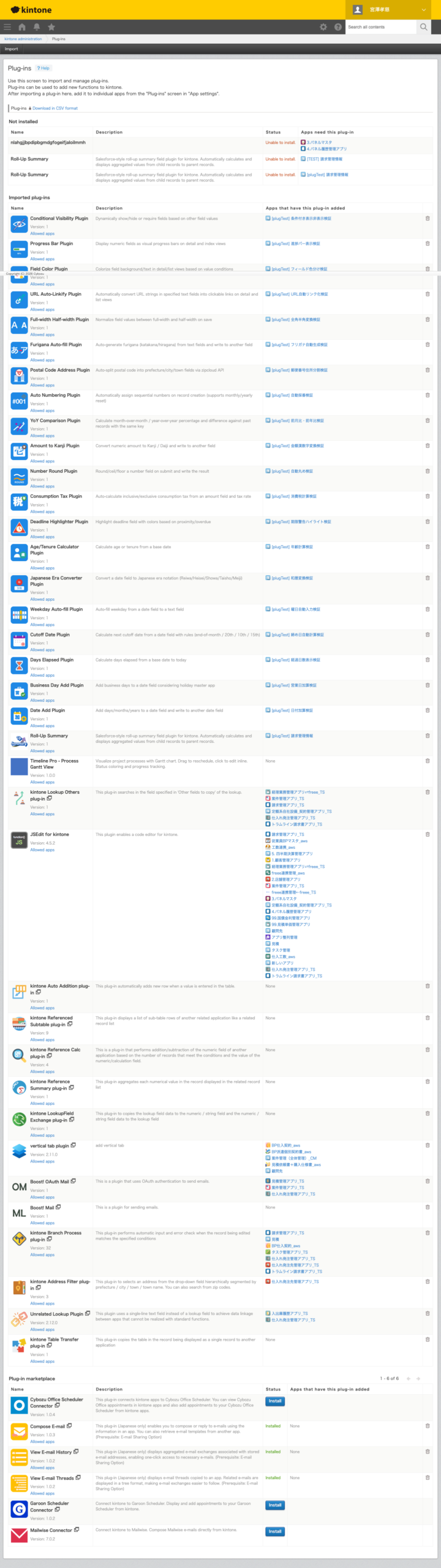Expand the user account dropdown
This screenshot has height=1568, width=441.
click(x=423, y=10)
